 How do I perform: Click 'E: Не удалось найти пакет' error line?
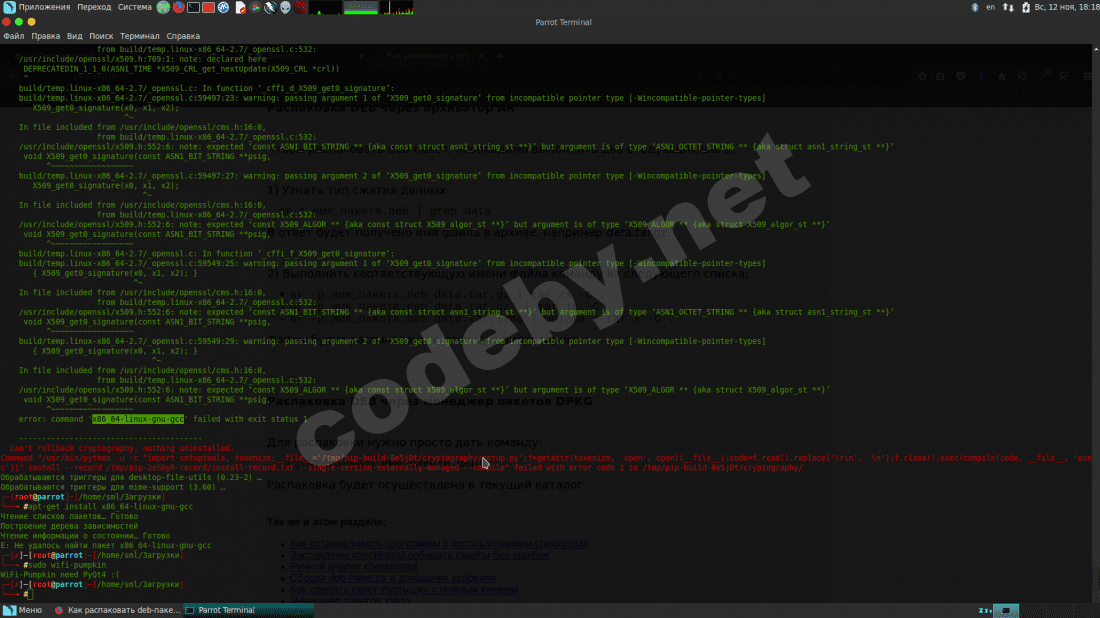(105, 545)
